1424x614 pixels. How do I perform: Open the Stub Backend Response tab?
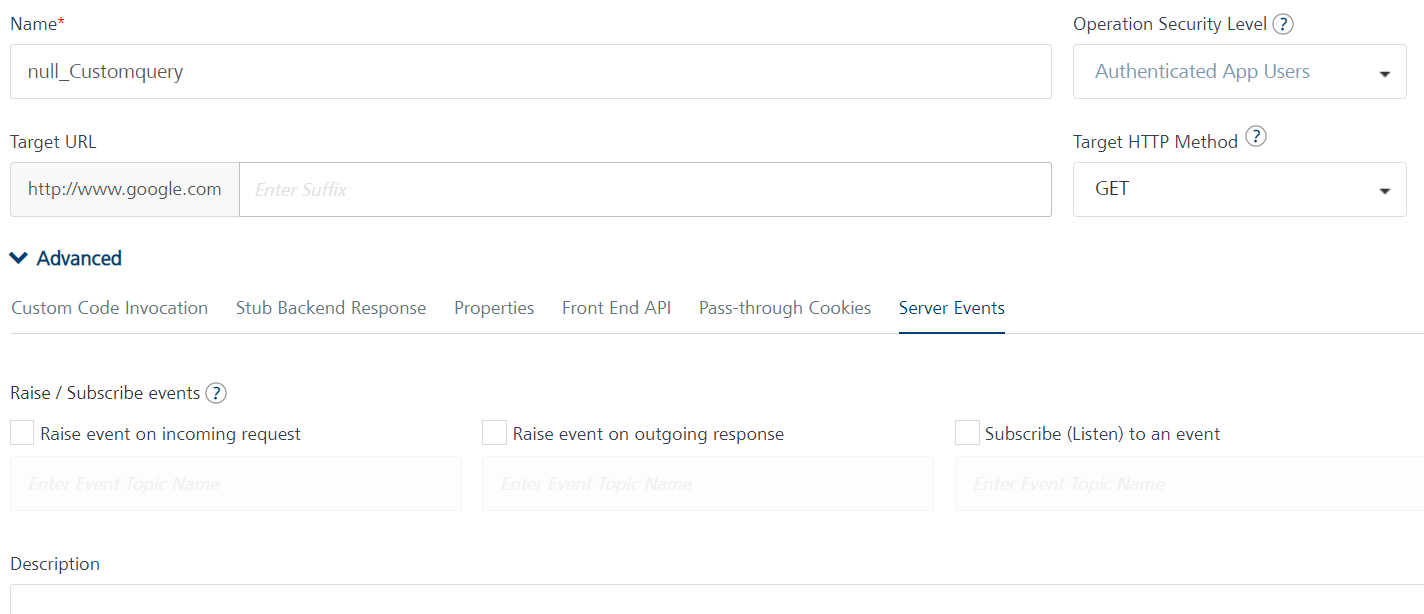331,308
